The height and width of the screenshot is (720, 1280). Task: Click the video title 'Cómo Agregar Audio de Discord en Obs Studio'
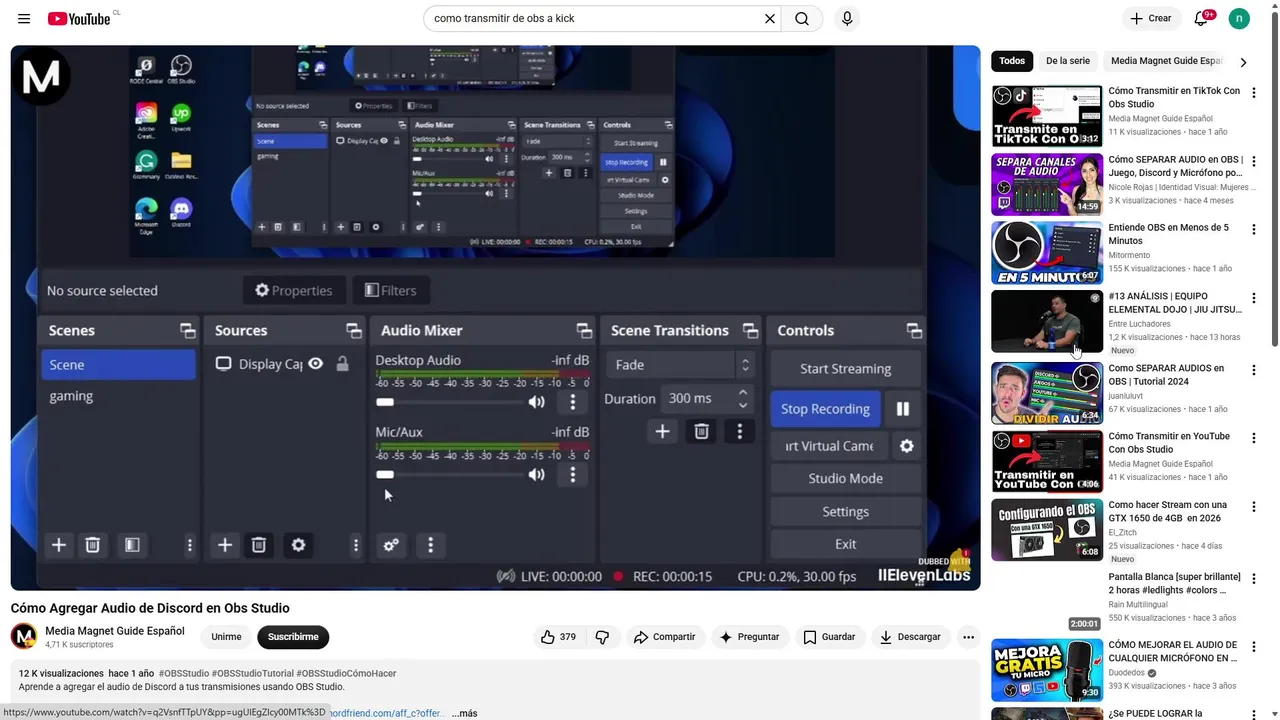[150, 608]
